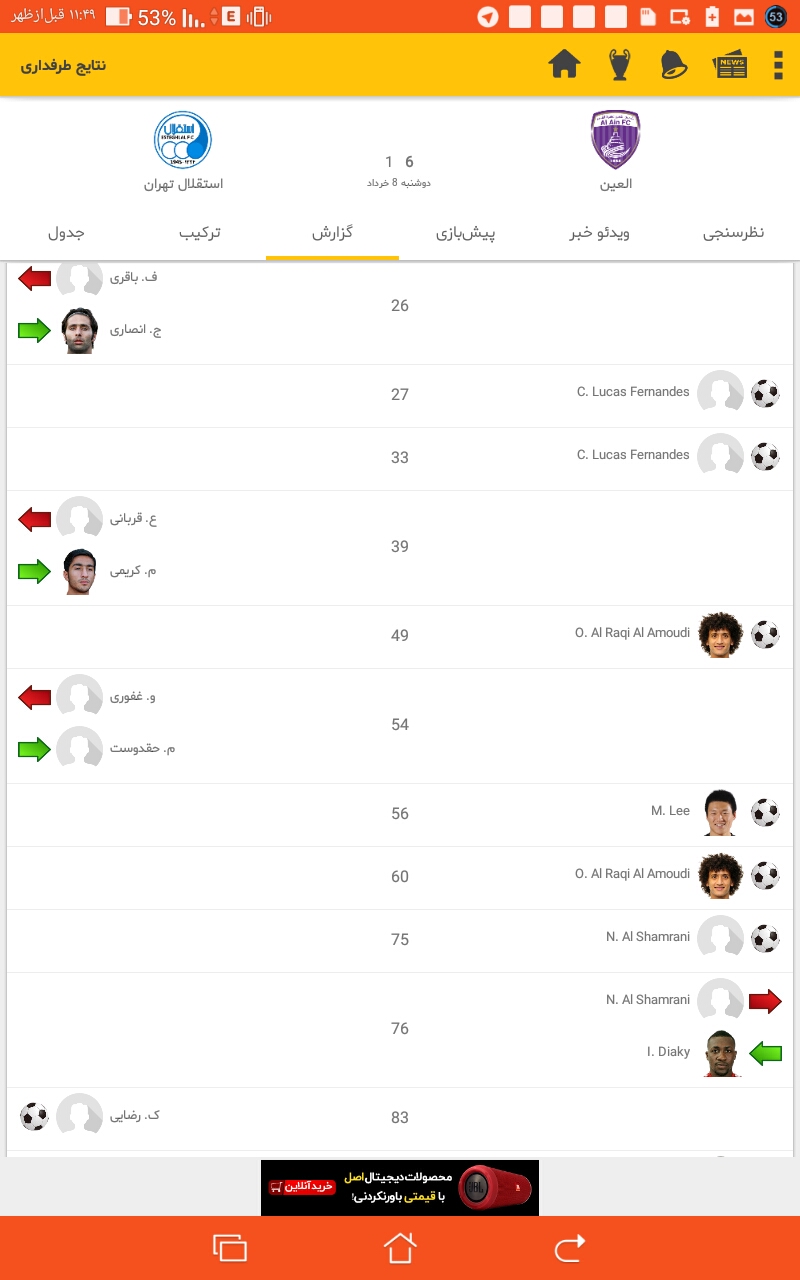Tap the JBL speaker advertisement banner

(400, 1188)
